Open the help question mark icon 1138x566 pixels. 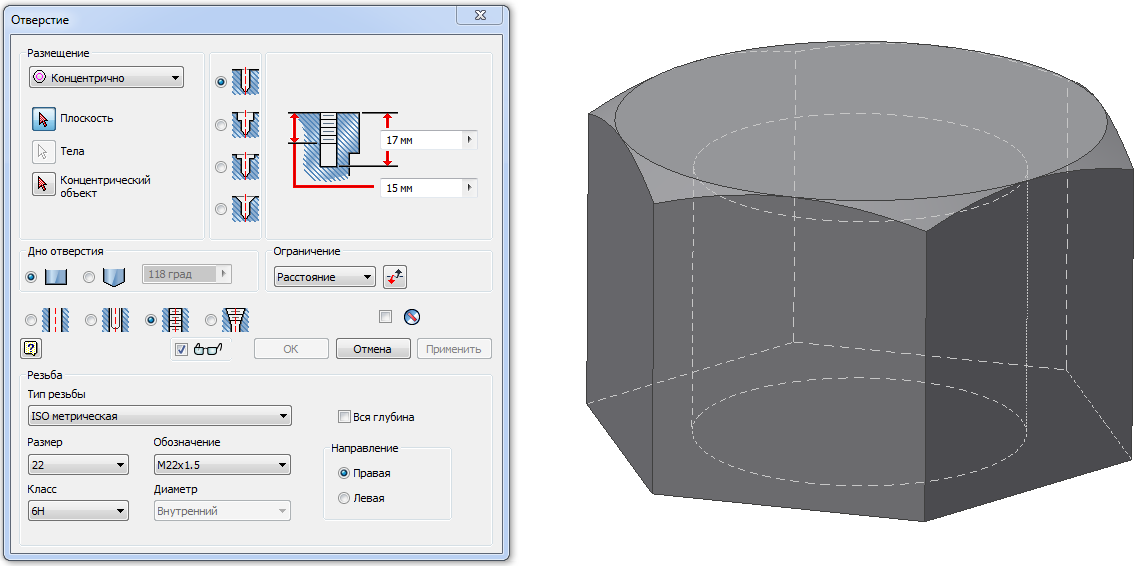[x=30, y=348]
